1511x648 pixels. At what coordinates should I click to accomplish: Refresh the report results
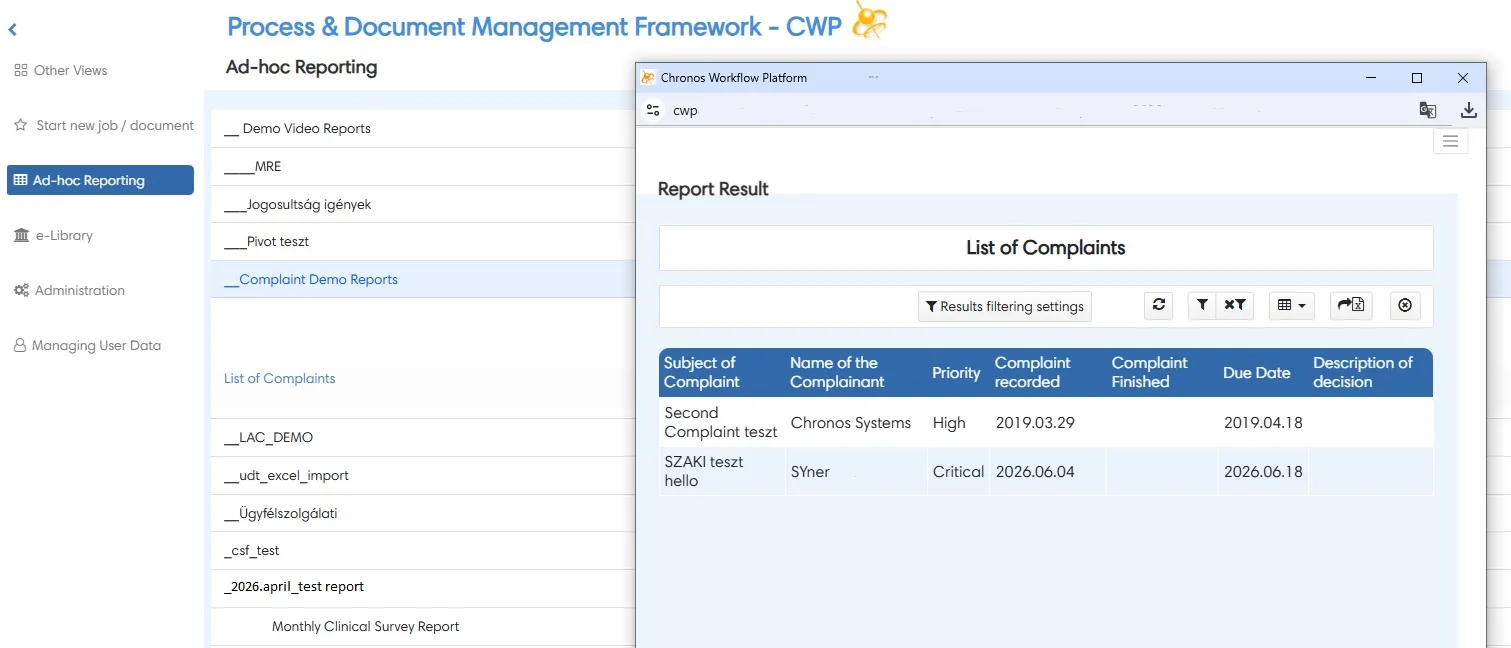point(1158,305)
